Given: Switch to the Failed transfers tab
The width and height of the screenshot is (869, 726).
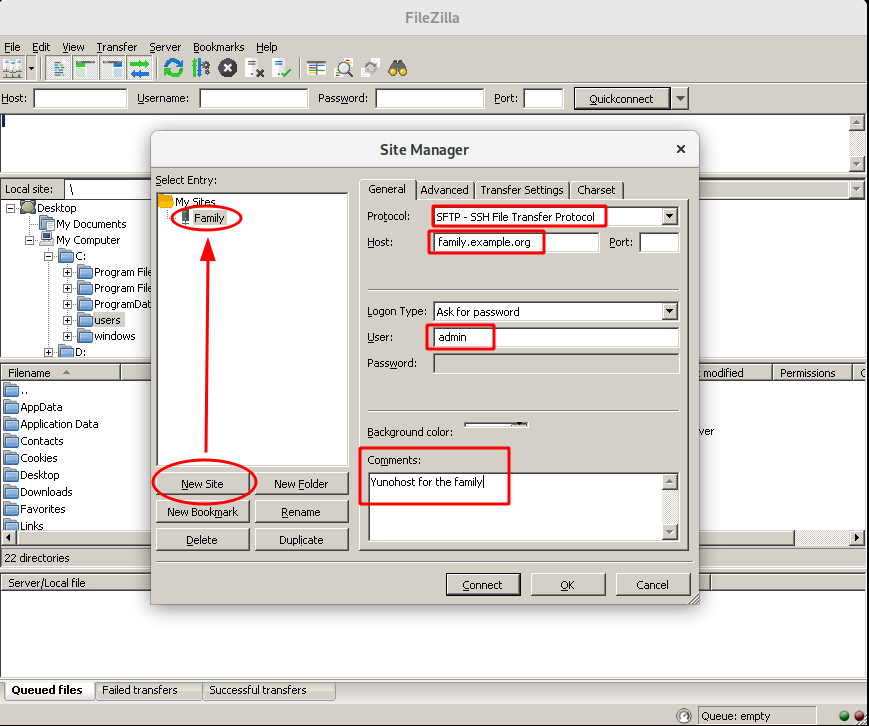Looking at the screenshot, I should point(148,690).
